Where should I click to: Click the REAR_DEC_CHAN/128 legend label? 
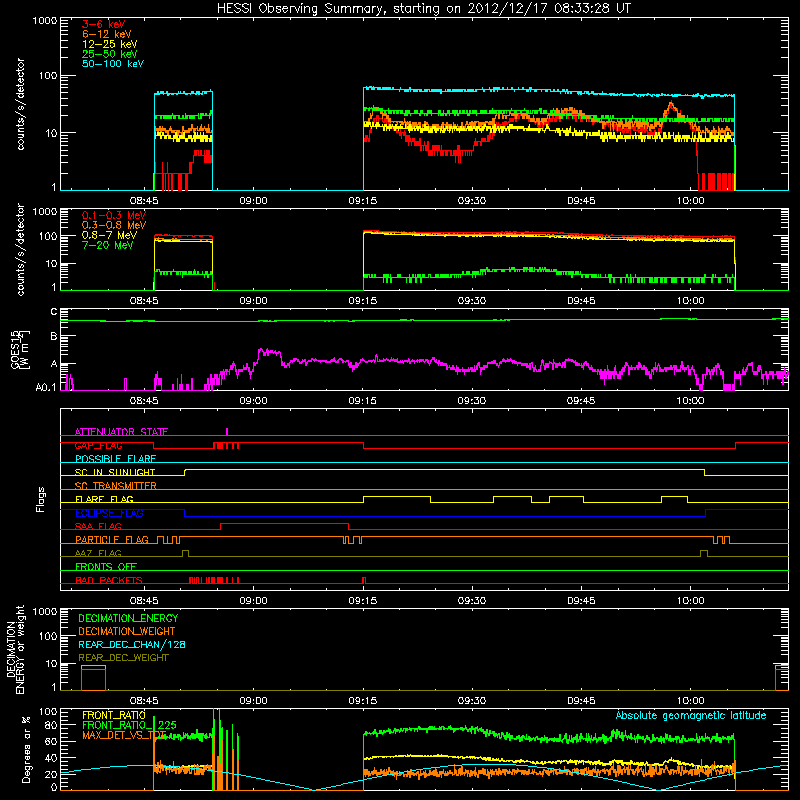[x=132, y=644]
